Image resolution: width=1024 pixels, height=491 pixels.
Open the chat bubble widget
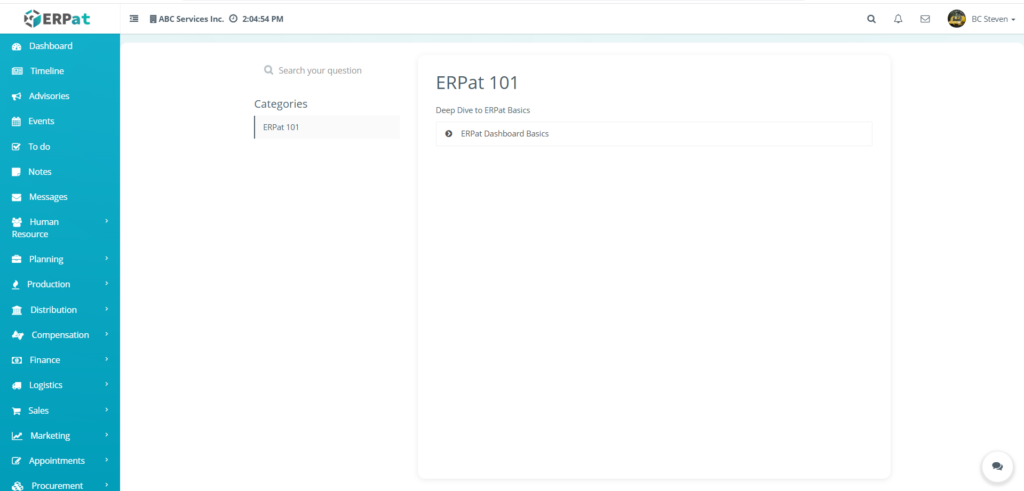tap(997, 466)
